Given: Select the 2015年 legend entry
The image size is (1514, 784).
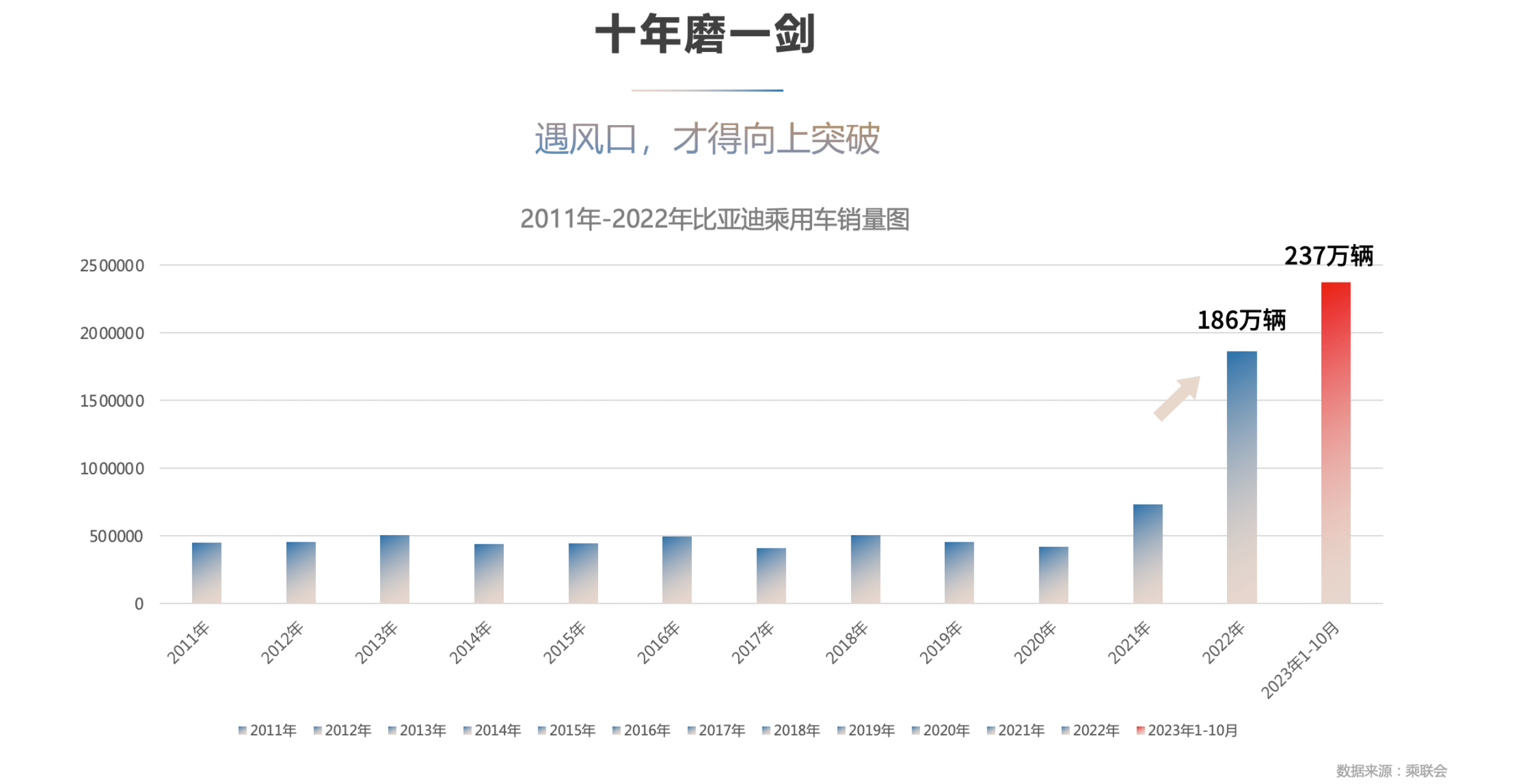Looking at the screenshot, I should 567,730.
